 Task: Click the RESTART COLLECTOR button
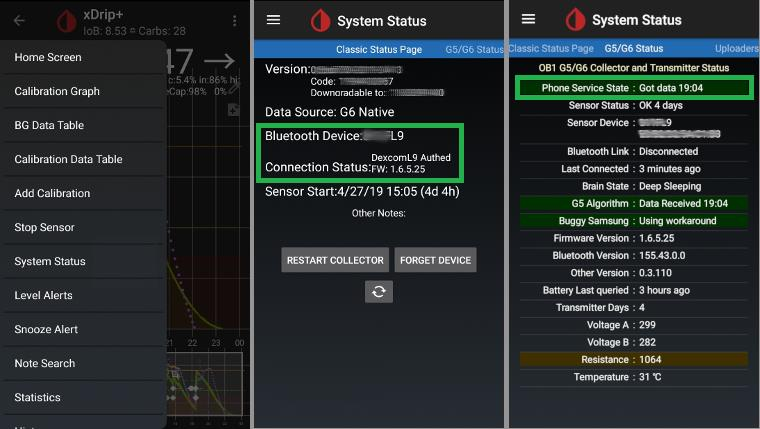pos(335,260)
